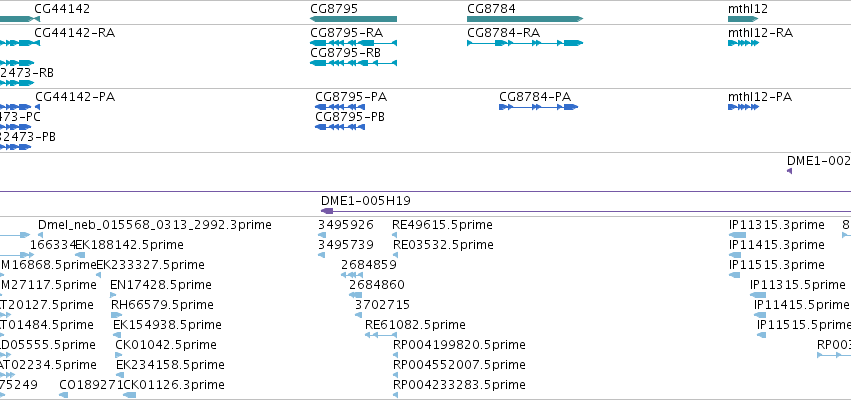Click the IP11315.3prime EST block

tap(737, 235)
